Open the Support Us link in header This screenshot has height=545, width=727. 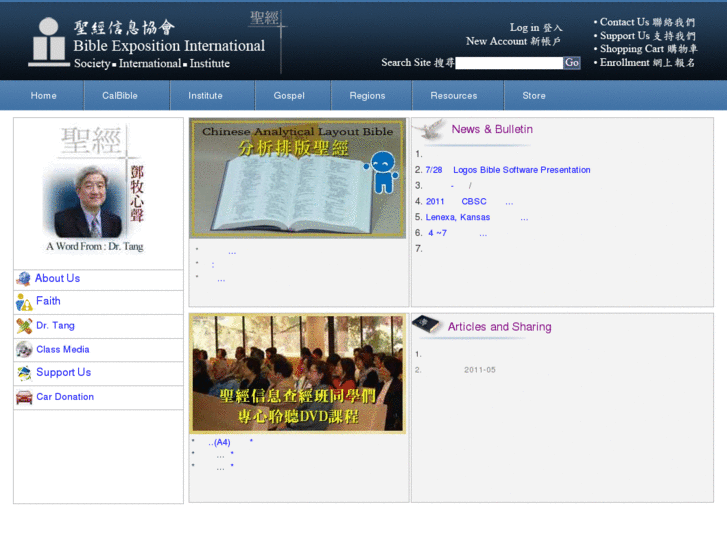pyautogui.click(x=648, y=36)
